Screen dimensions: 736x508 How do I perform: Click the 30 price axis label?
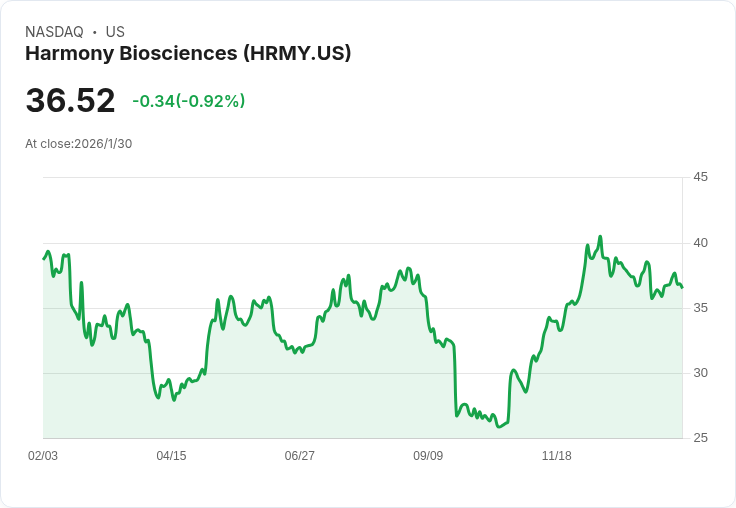click(x=700, y=373)
